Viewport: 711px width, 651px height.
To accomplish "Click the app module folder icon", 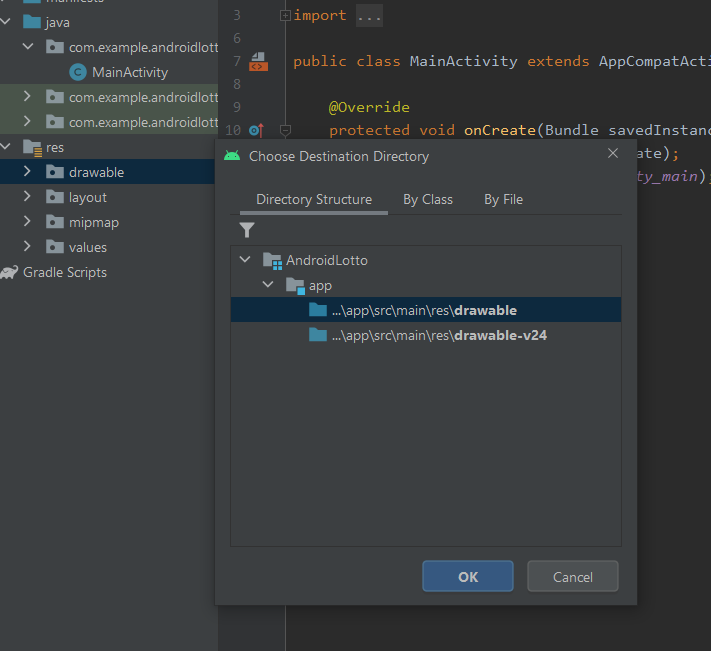I will click(x=295, y=286).
